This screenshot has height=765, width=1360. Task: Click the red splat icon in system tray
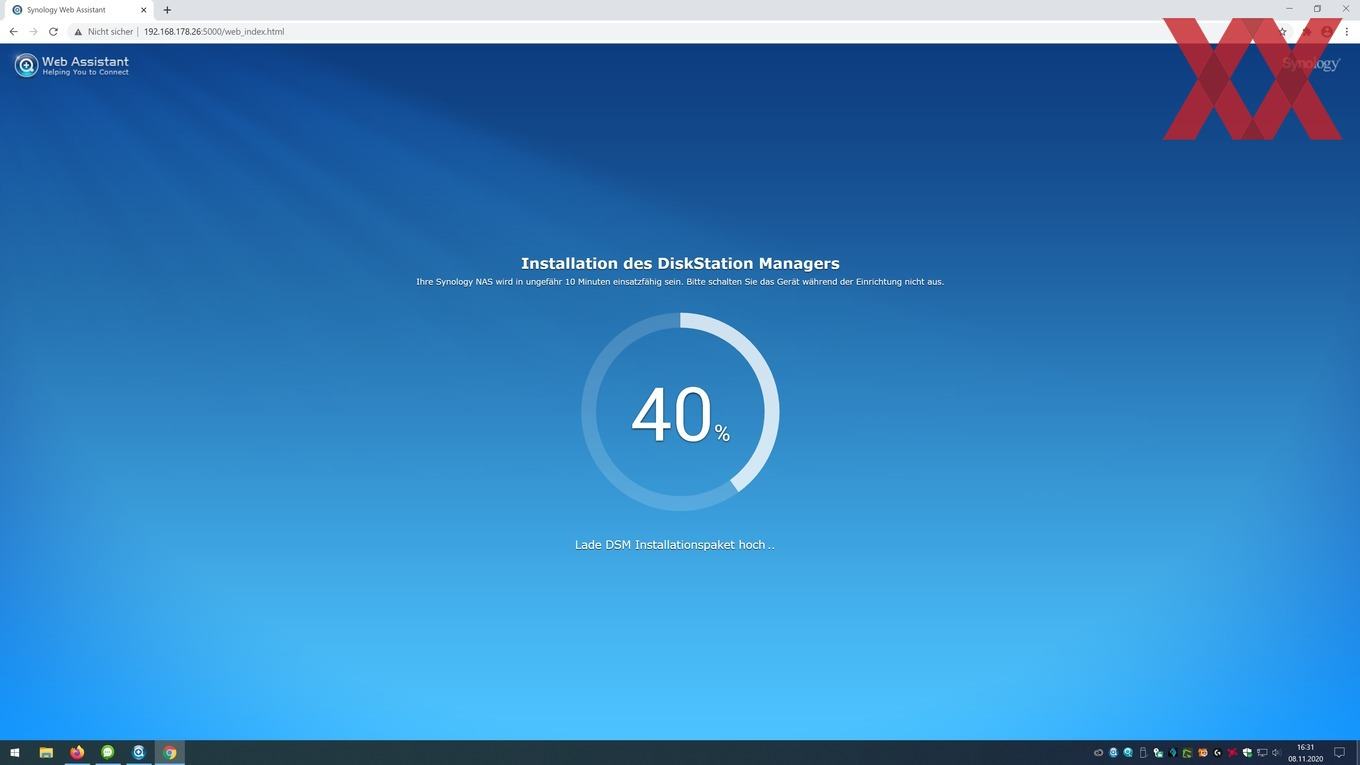click(1232, 753)
